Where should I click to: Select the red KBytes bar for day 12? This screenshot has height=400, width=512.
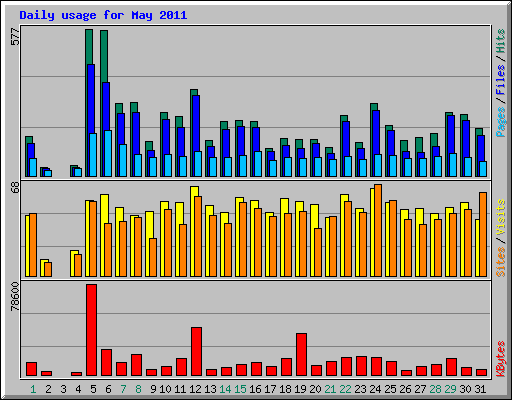(x=197, y=351)
